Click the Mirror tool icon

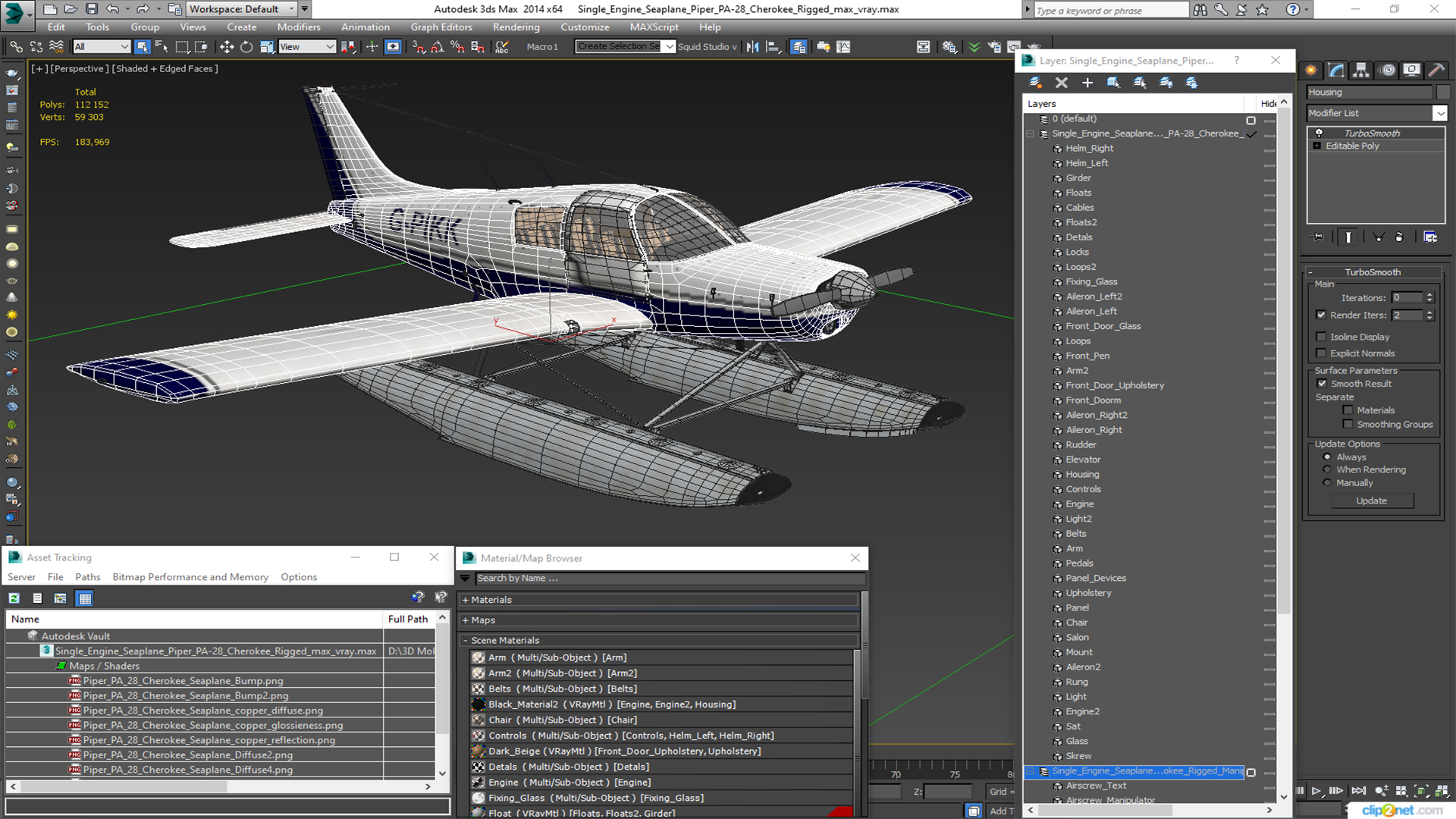point(752,47)
